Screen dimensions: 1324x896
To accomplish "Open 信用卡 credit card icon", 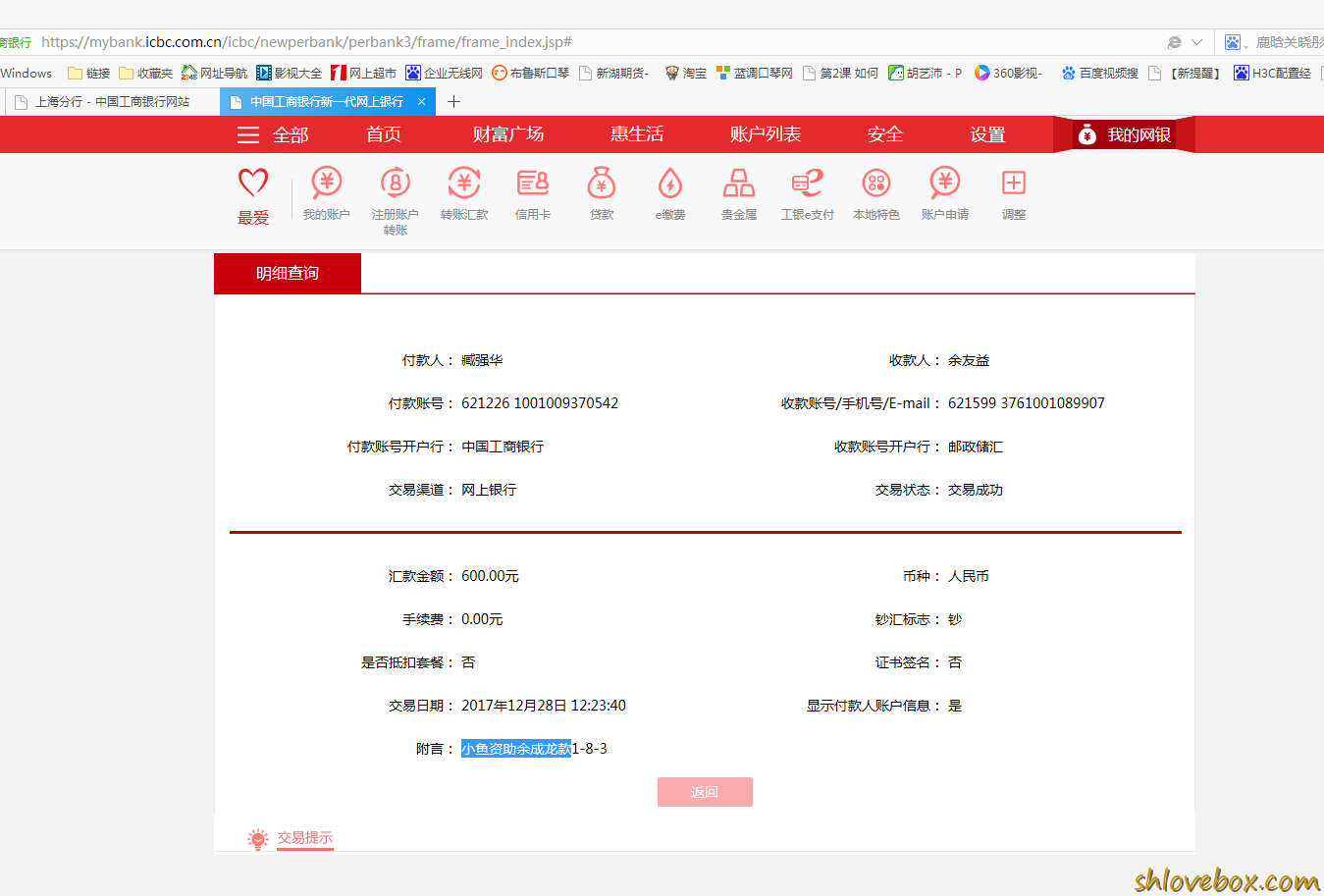I will click(x=533, y=184).
